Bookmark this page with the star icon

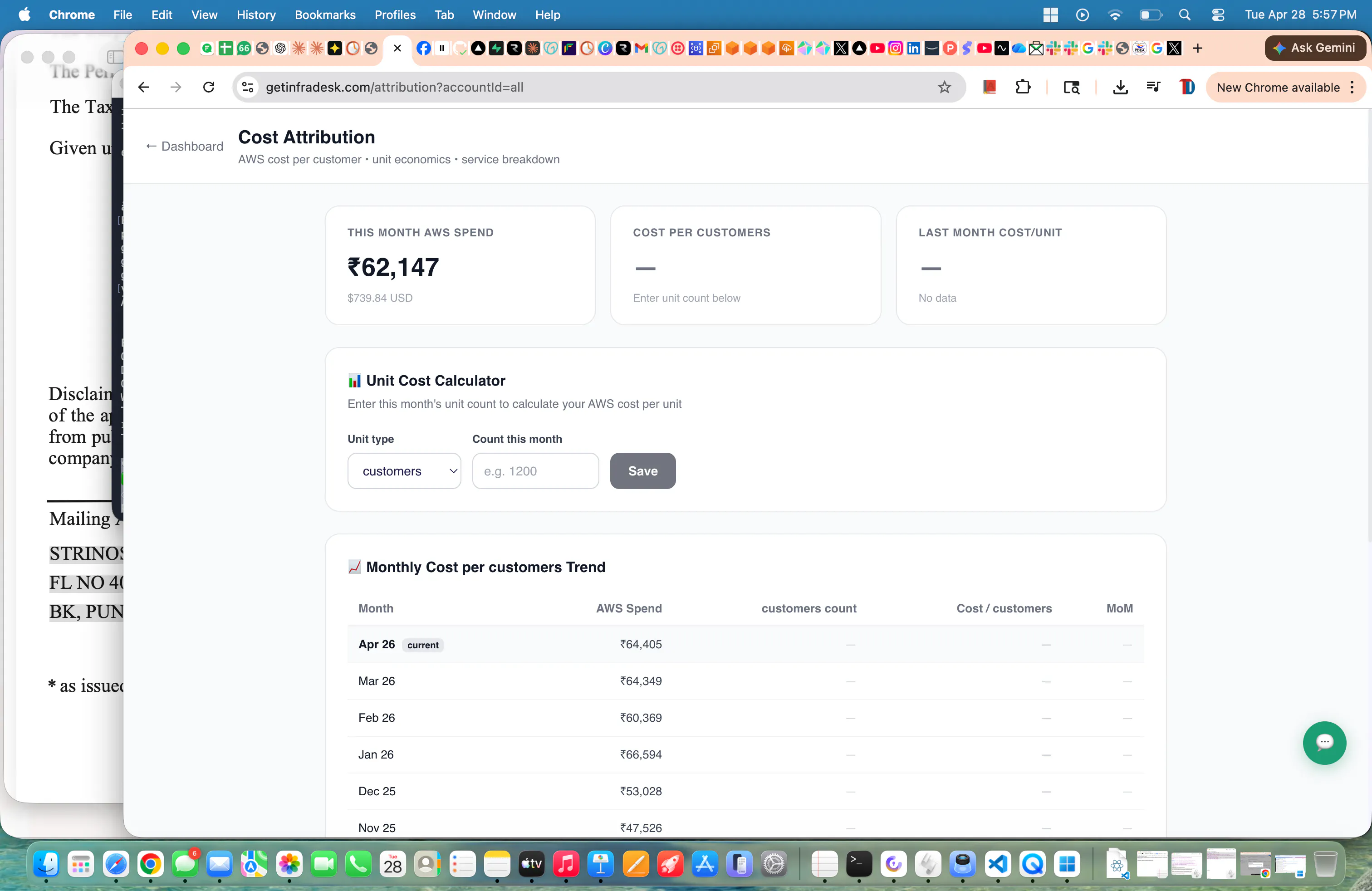coord(944,87)
